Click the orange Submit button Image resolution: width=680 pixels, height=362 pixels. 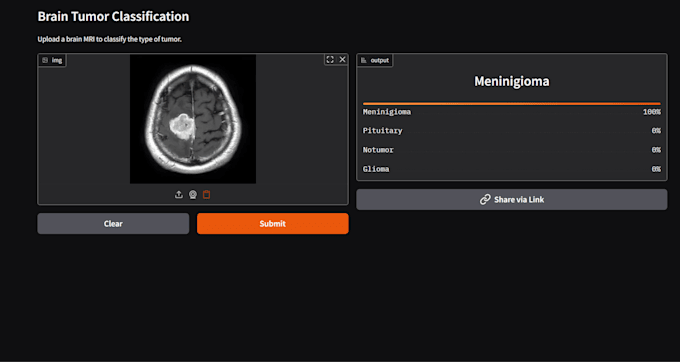click(x=273, y=224)
